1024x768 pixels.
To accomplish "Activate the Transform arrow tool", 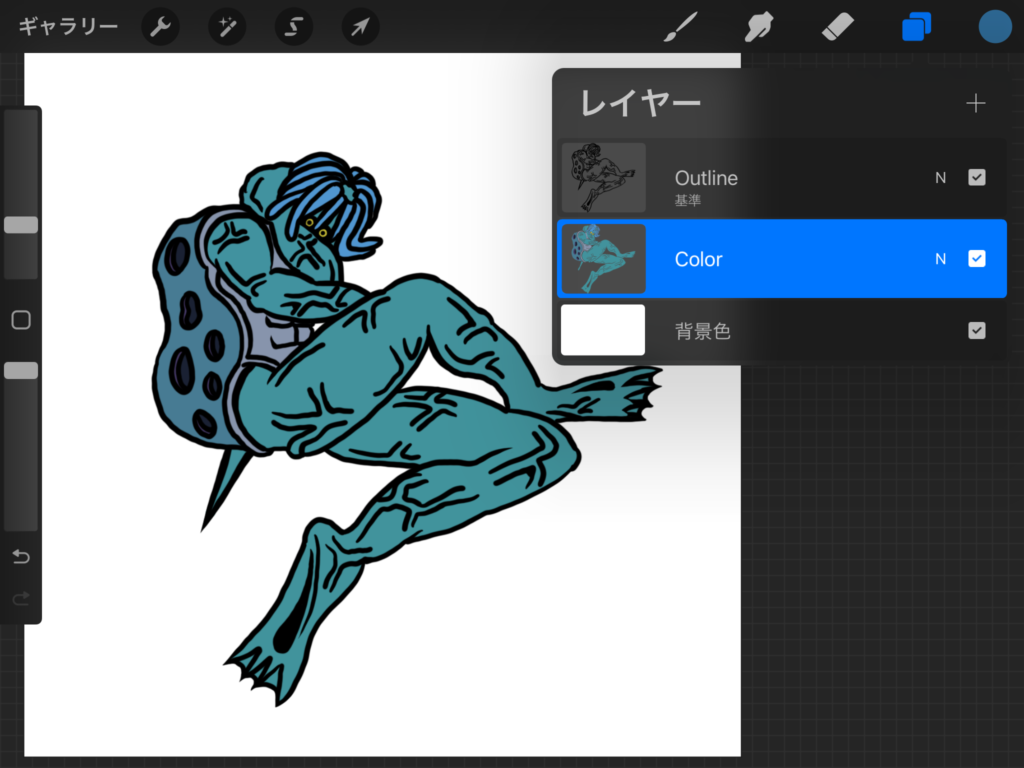I will [x=360, y=27].
